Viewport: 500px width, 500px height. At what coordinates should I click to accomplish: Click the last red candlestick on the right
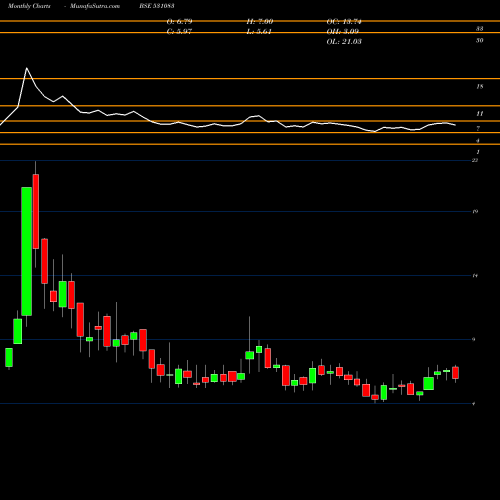tap(455, 373)
